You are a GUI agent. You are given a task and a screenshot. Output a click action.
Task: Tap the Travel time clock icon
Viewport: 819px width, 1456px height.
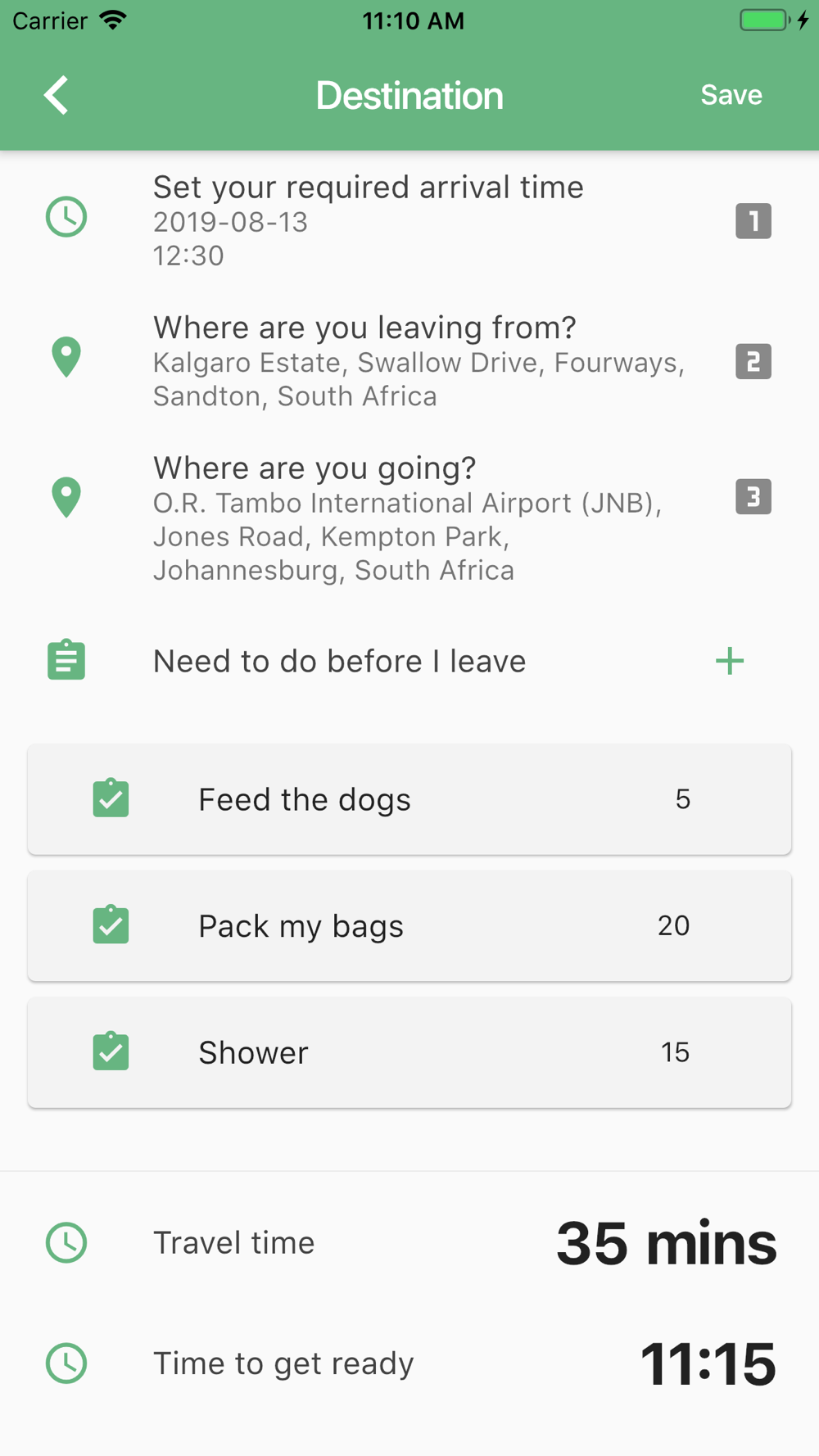(x=66, y=1243)
